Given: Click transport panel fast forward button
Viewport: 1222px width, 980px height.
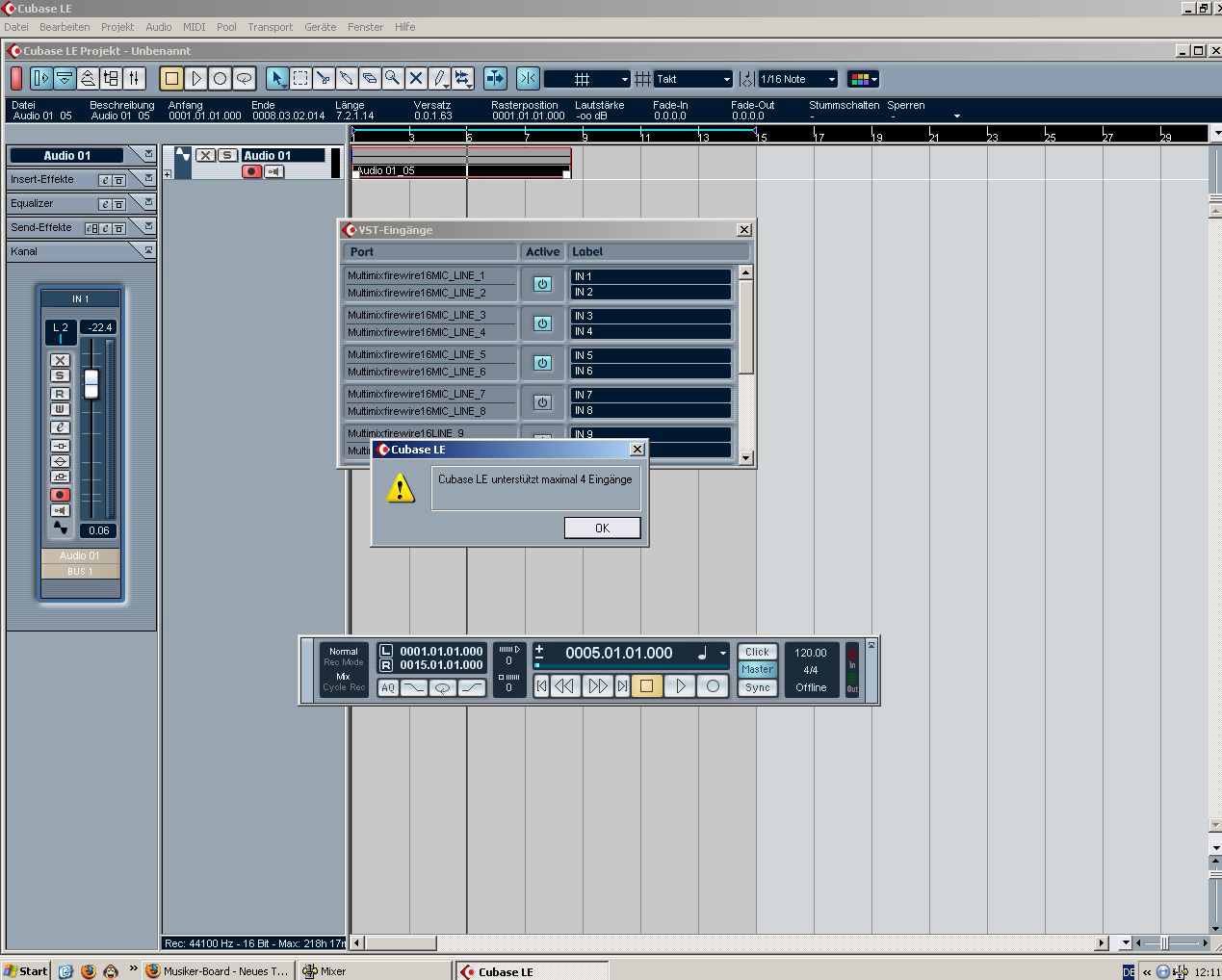Looking at the screenshot, I should click(x=598, y=686).
